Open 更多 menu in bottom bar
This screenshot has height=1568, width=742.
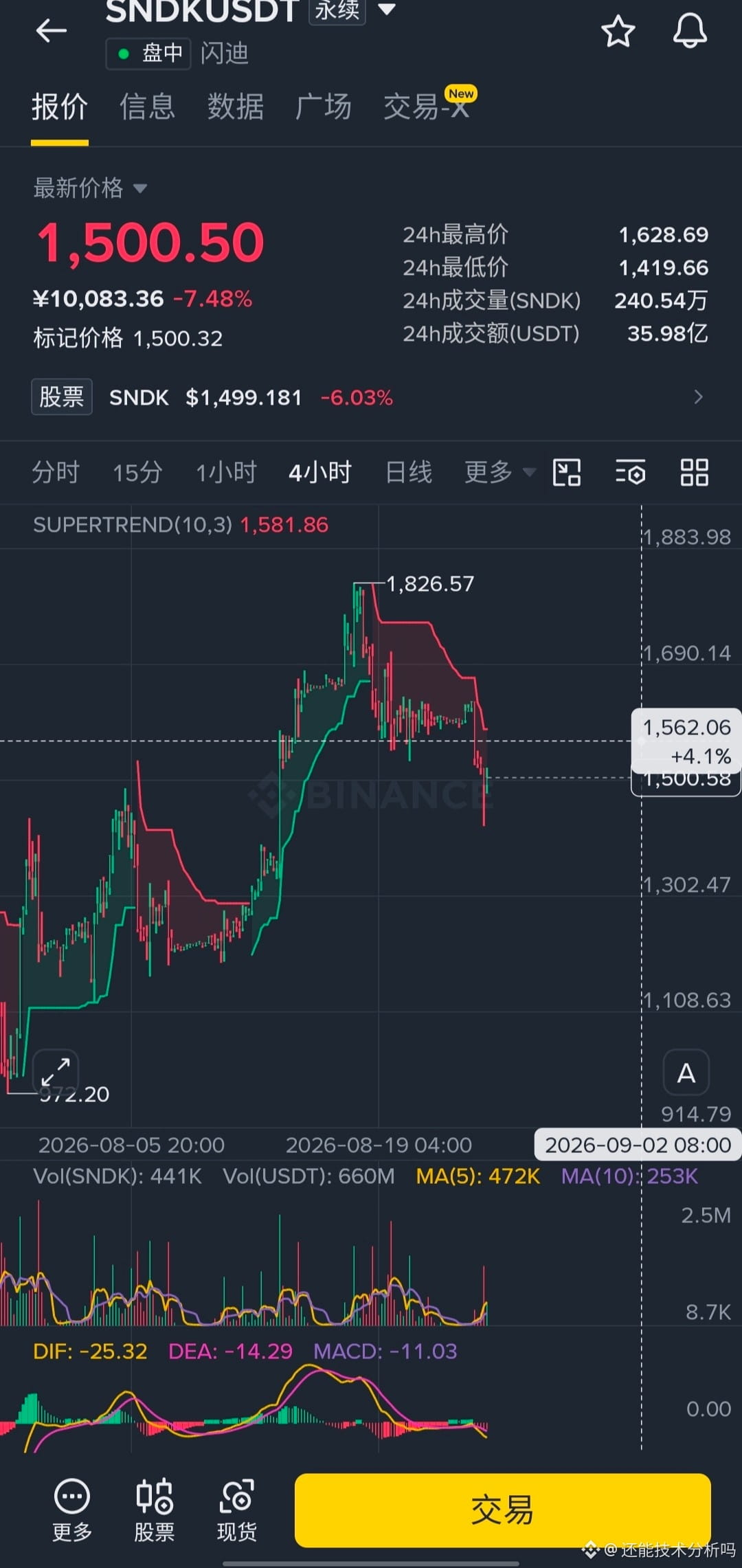pos(72,1510)
